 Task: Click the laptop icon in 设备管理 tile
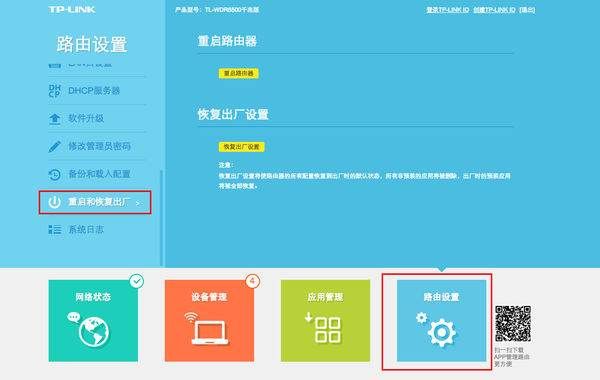pos(208,329)
